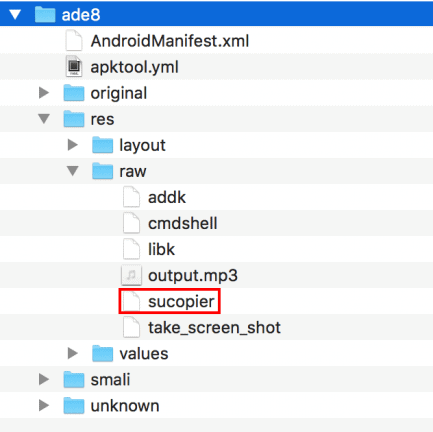The image size is (433, 432).
Task: Select the addk file entry
Action: click(x=167, y=197)
